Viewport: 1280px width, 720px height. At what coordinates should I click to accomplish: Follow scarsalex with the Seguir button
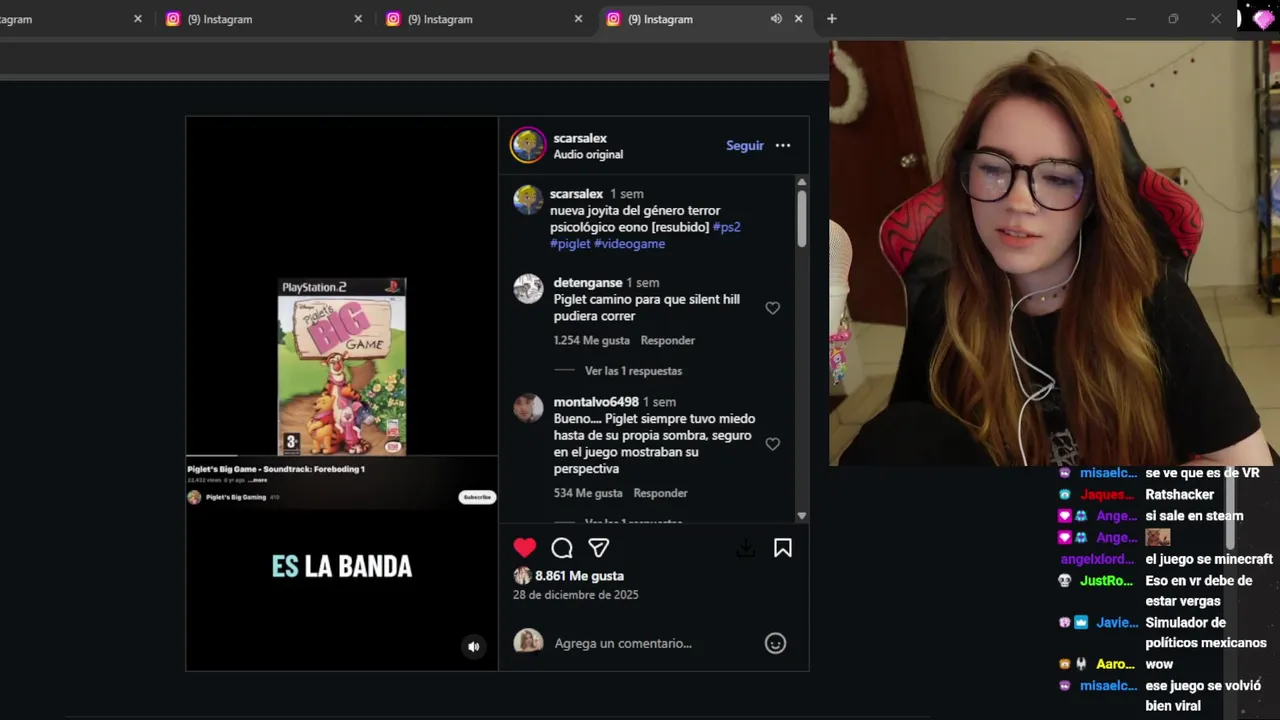point(745,146)
